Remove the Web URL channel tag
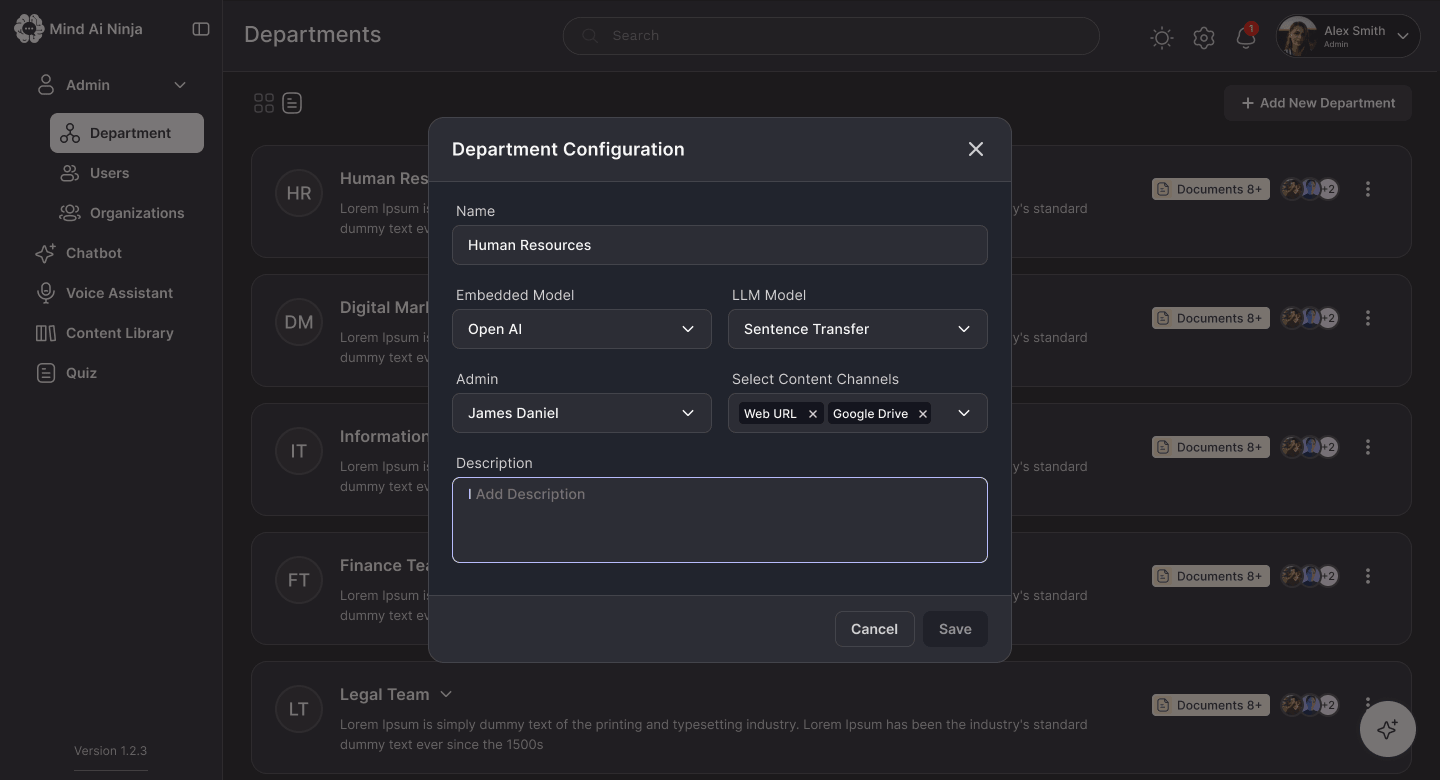Image resolution: width=1440 pixels, height=780 pixels. click(x=813, y=414)
